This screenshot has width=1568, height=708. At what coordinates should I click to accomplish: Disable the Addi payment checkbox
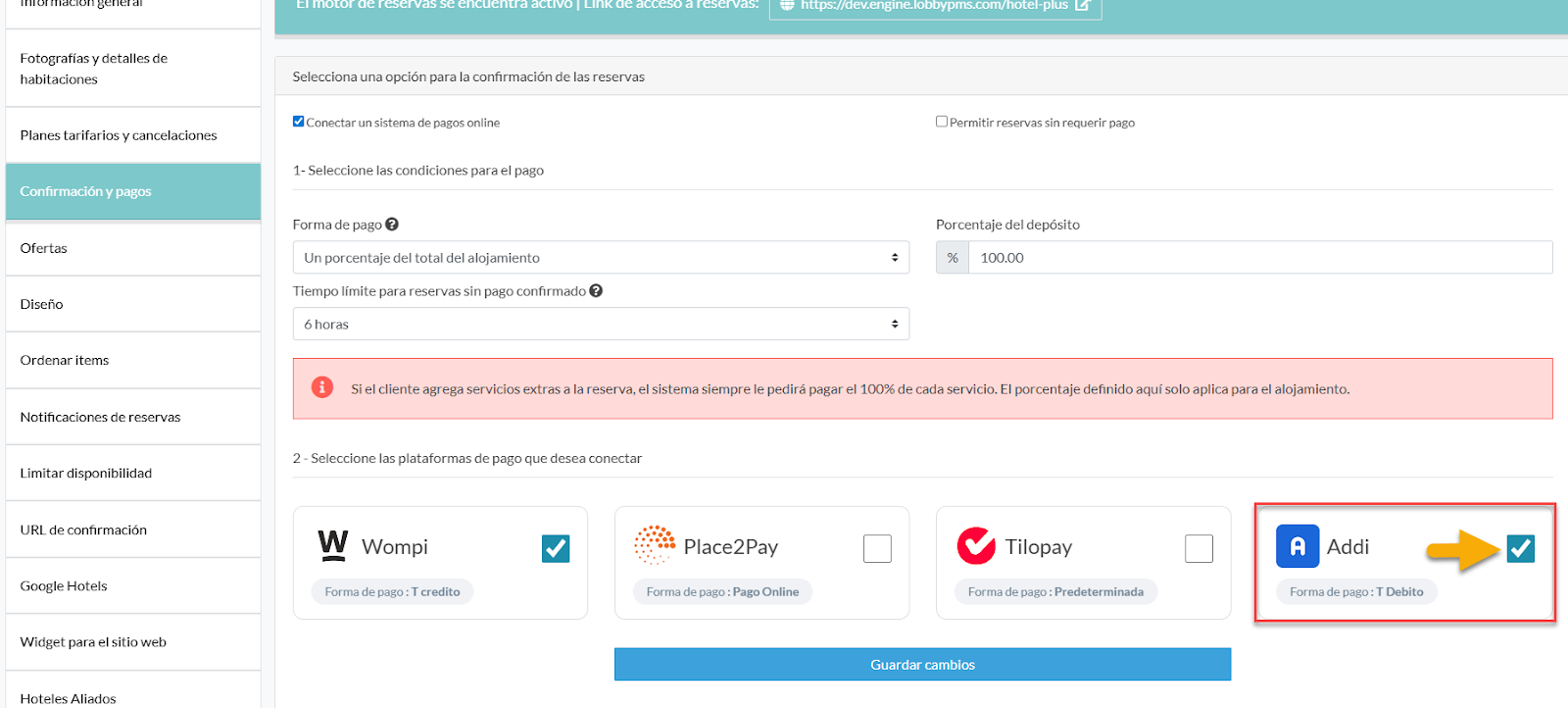pos(1520,548)
